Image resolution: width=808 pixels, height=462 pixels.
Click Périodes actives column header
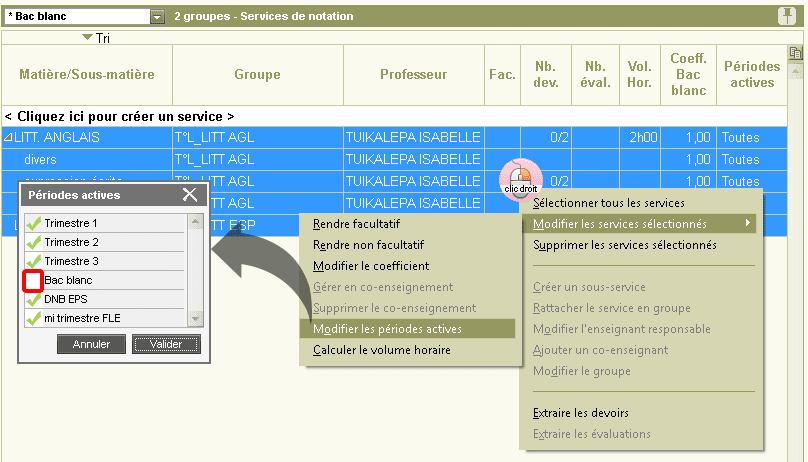click(x=752, y=75)
